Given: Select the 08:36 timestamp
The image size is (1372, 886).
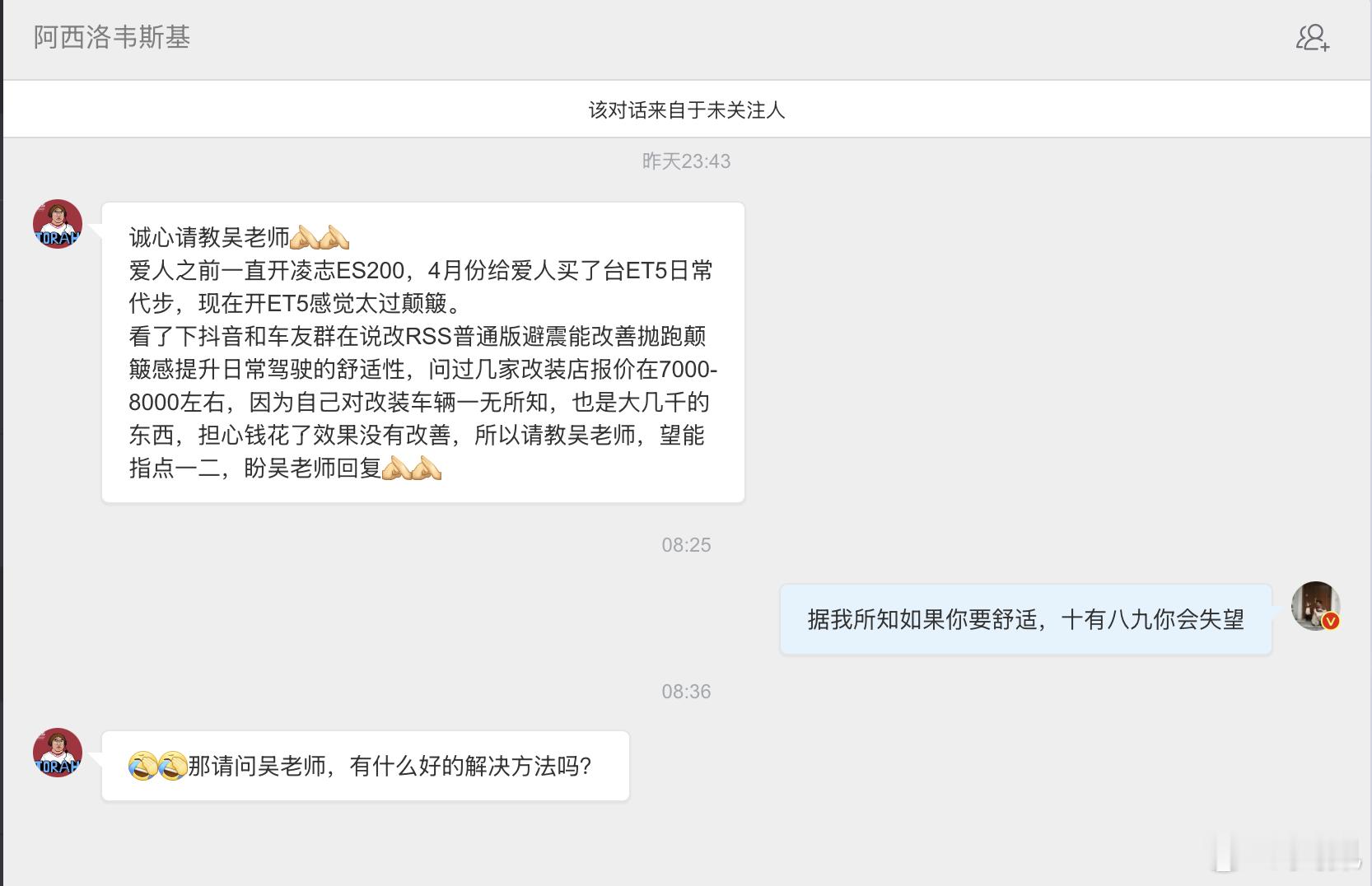Looking at the screenshot, I should pos(687,692).
